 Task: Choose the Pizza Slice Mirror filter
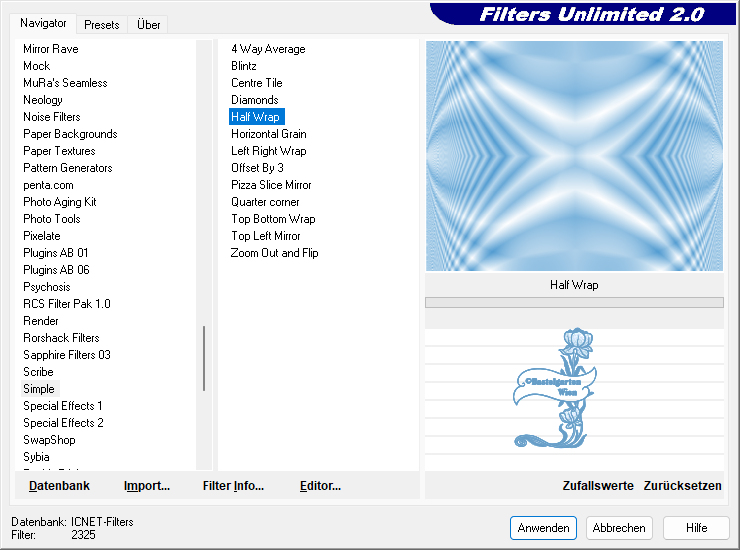[x=271, y=185]
